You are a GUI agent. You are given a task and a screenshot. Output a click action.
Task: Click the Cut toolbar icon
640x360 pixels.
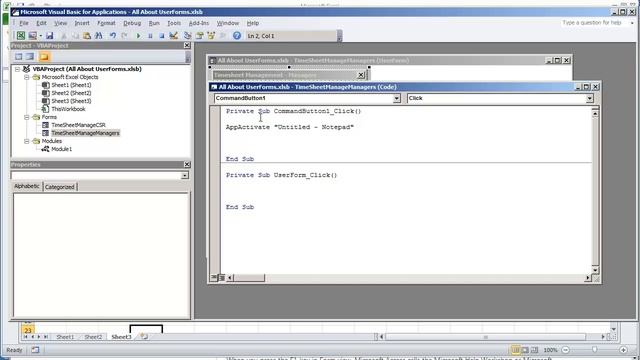(x=64, y=36)
